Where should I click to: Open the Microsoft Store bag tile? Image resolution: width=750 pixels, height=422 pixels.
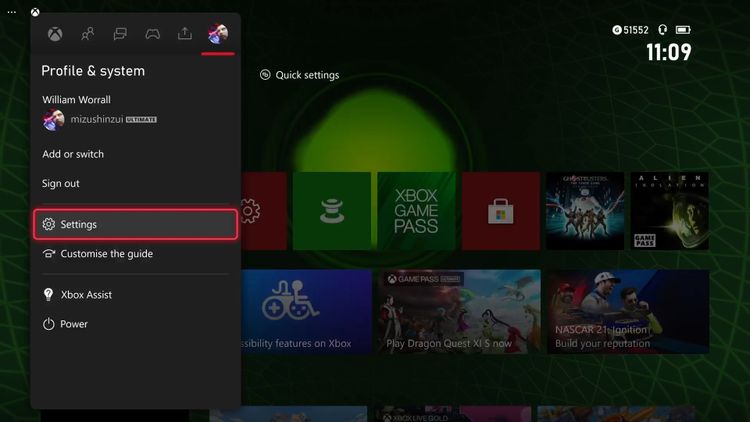point(499,210)
